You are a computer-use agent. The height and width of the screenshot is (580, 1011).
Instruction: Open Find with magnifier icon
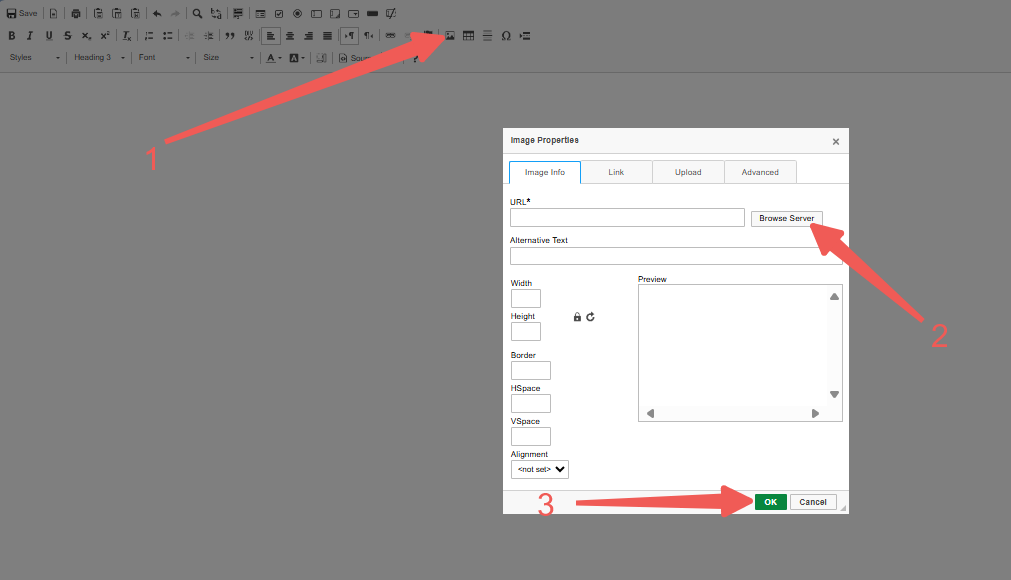tap(197, 14)
